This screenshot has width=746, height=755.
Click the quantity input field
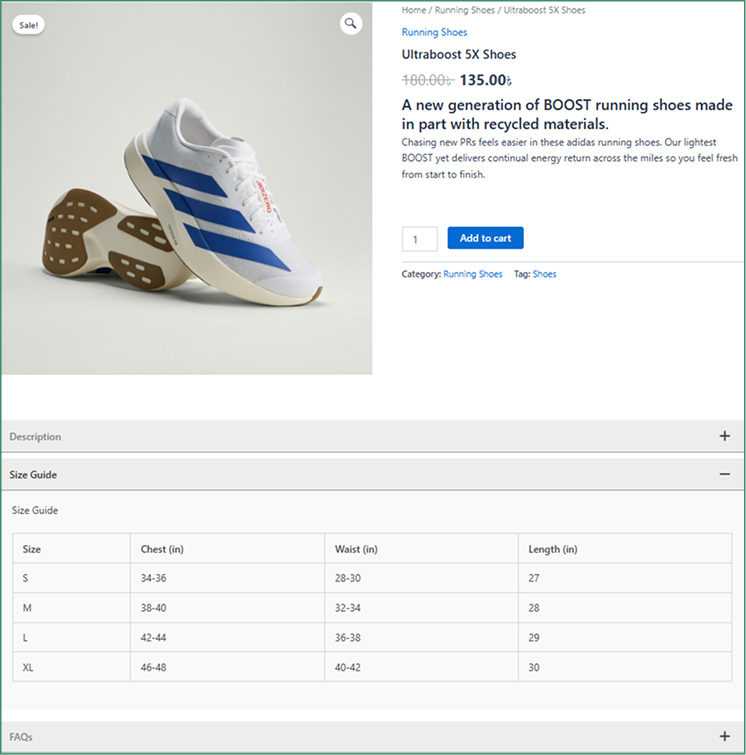(419, 239)
